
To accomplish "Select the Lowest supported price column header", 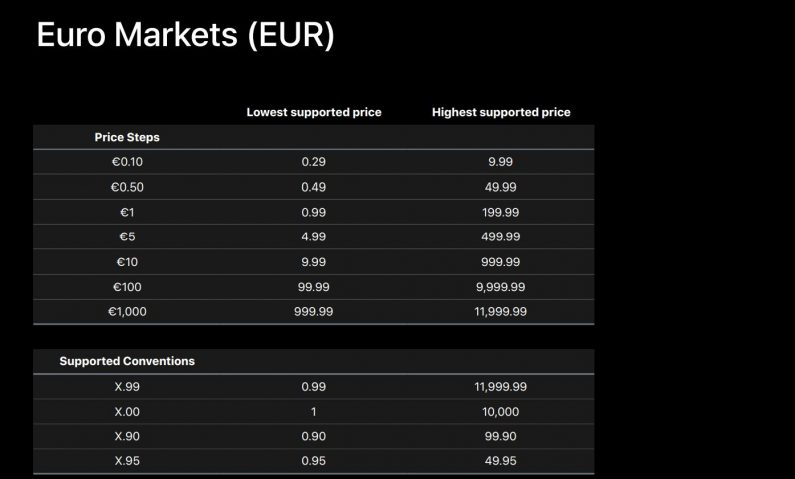I will [x=313, y=112].
